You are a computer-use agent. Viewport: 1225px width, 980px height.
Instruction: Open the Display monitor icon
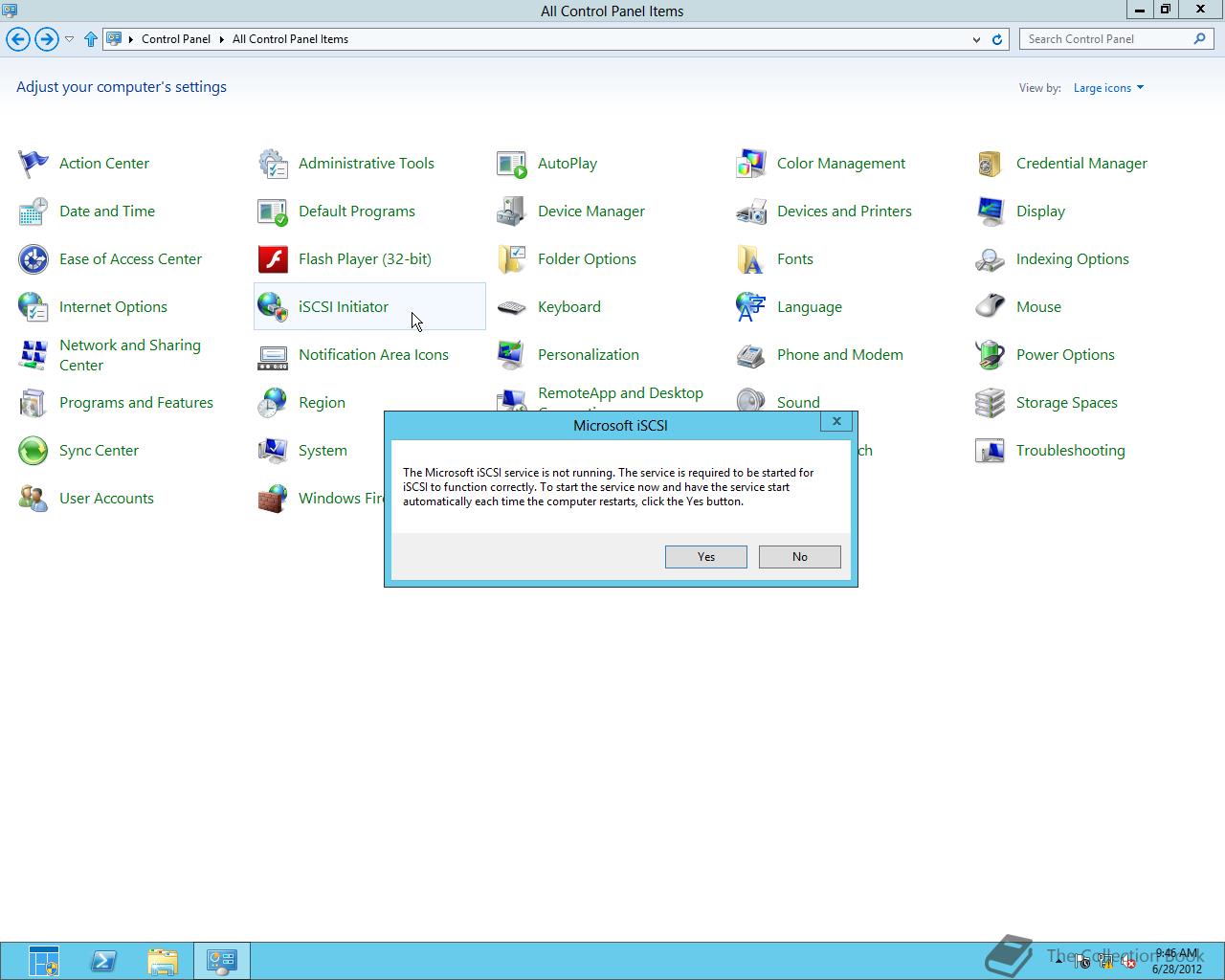991,212
